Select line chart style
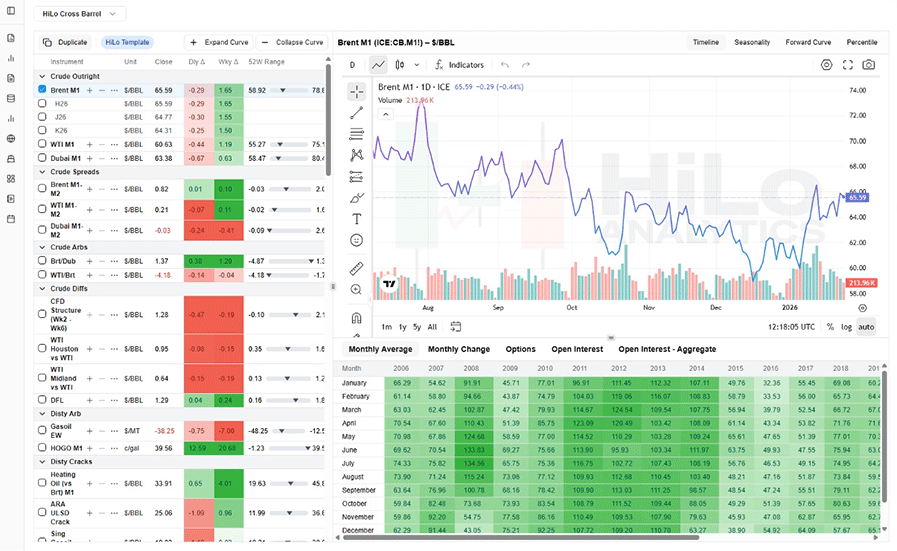The height and width of the screenshot is (551, 897). tap(378, 65)
